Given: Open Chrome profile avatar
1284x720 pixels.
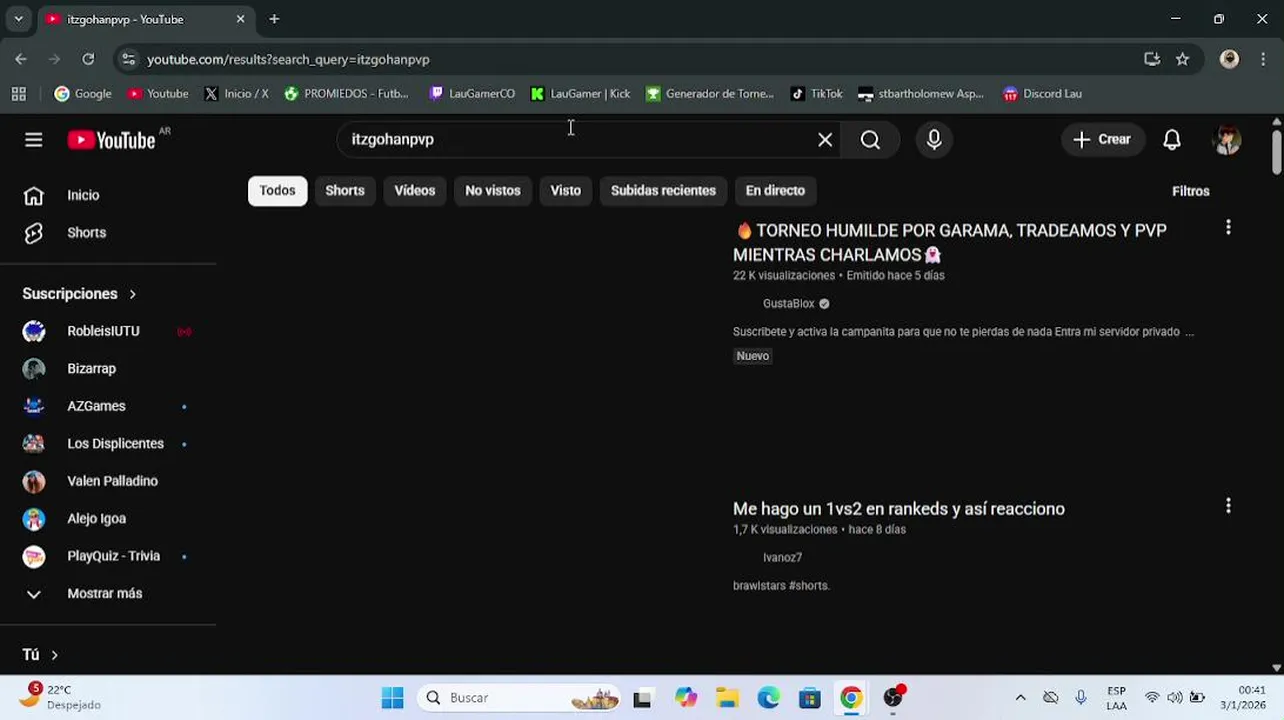Looking at the screenshot, I should (x=1229, y=59).
